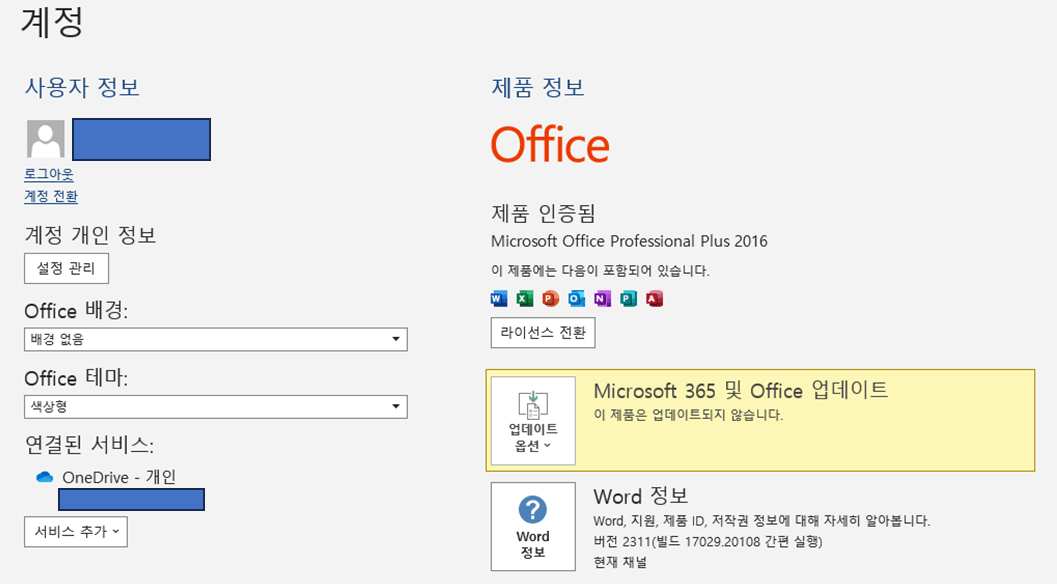The height and width of the screenshot is (584, 1057).
Task: Click the Outlook app icon
Action: (576, 298)
